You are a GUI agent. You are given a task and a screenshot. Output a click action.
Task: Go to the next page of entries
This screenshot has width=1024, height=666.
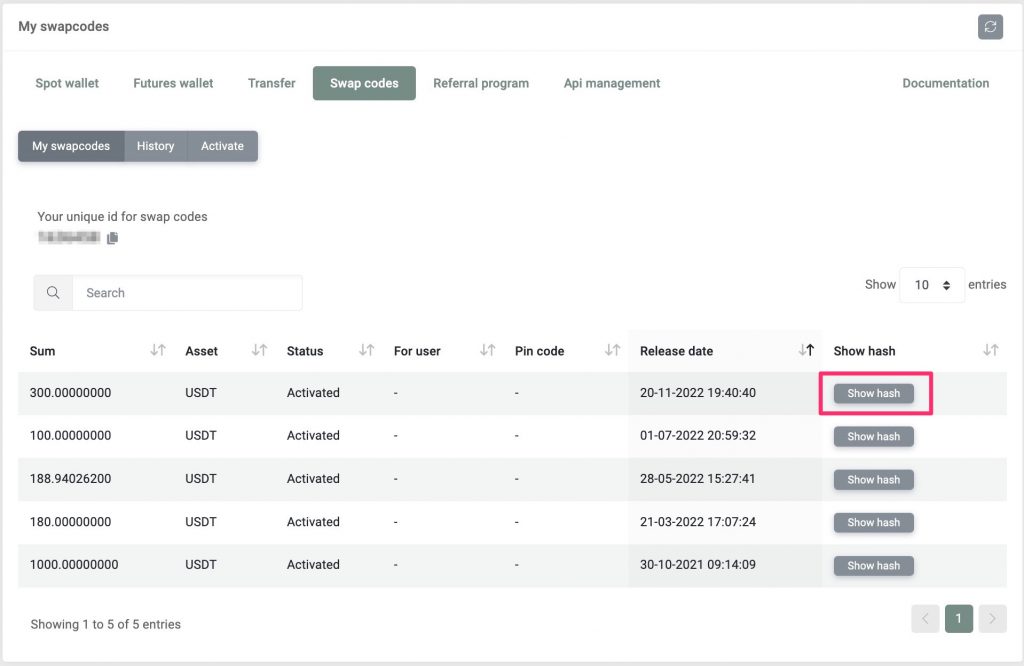point(991,618)
